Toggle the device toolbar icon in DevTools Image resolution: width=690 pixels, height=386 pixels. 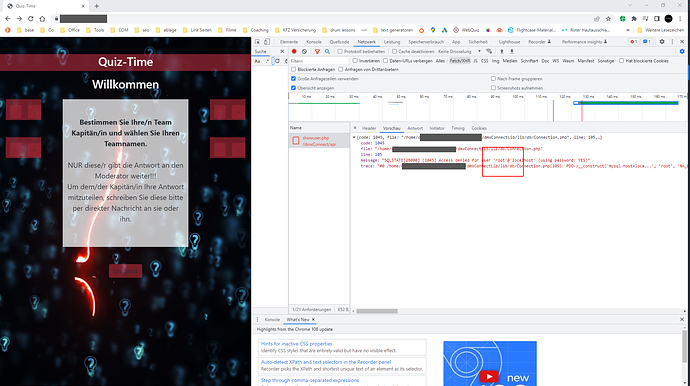coord(267,42)
